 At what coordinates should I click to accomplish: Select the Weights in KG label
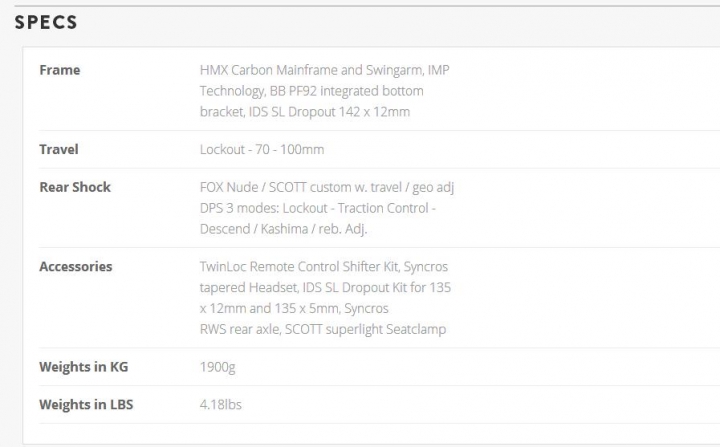point(84,367)
